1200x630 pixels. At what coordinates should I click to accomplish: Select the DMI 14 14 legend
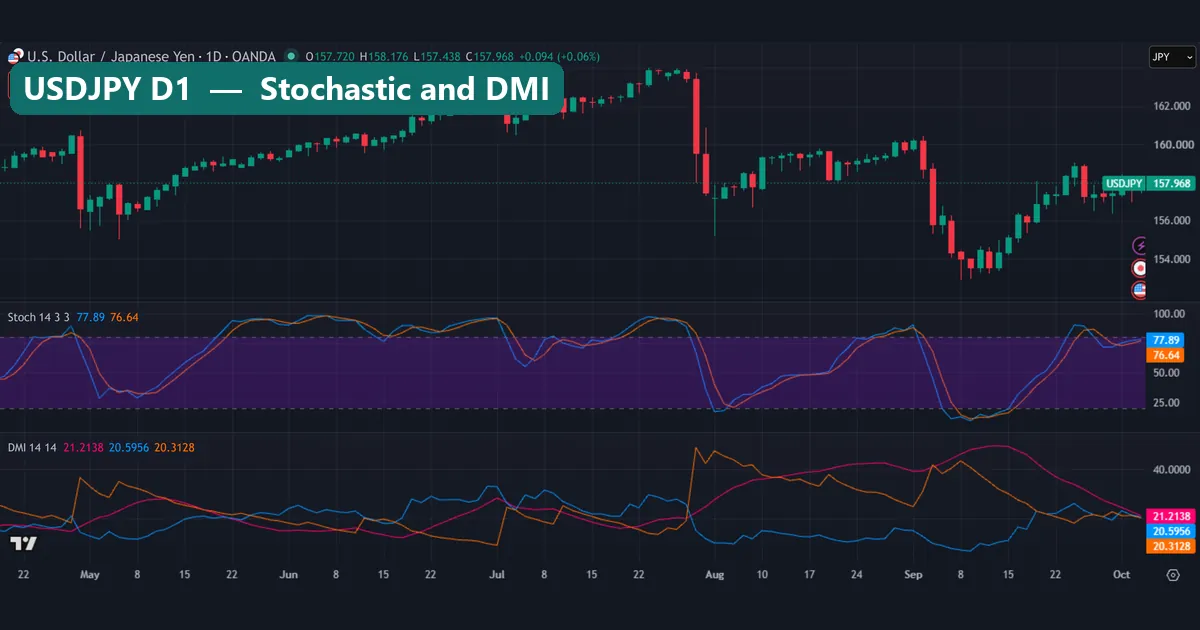(x=32, y=447)
